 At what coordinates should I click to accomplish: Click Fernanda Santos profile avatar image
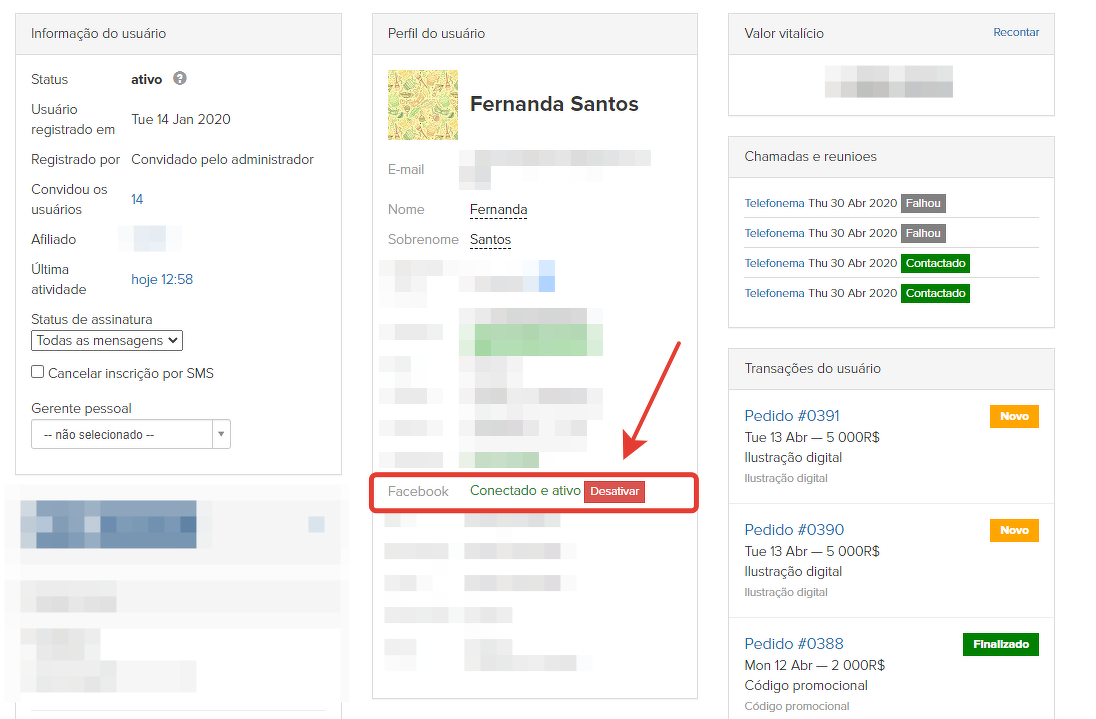[423, 105]
